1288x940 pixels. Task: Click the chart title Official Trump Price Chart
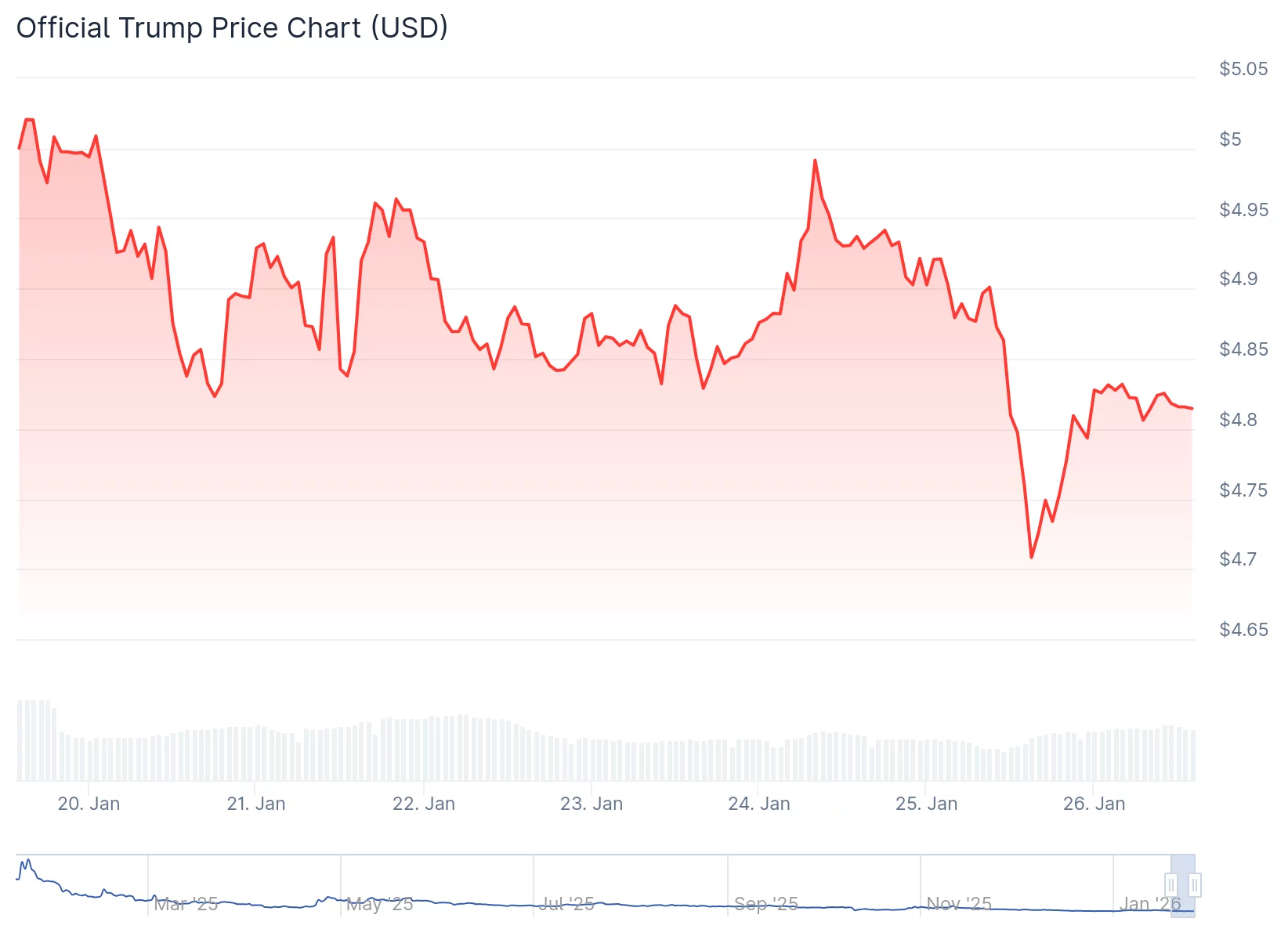[x=233, y=28]
